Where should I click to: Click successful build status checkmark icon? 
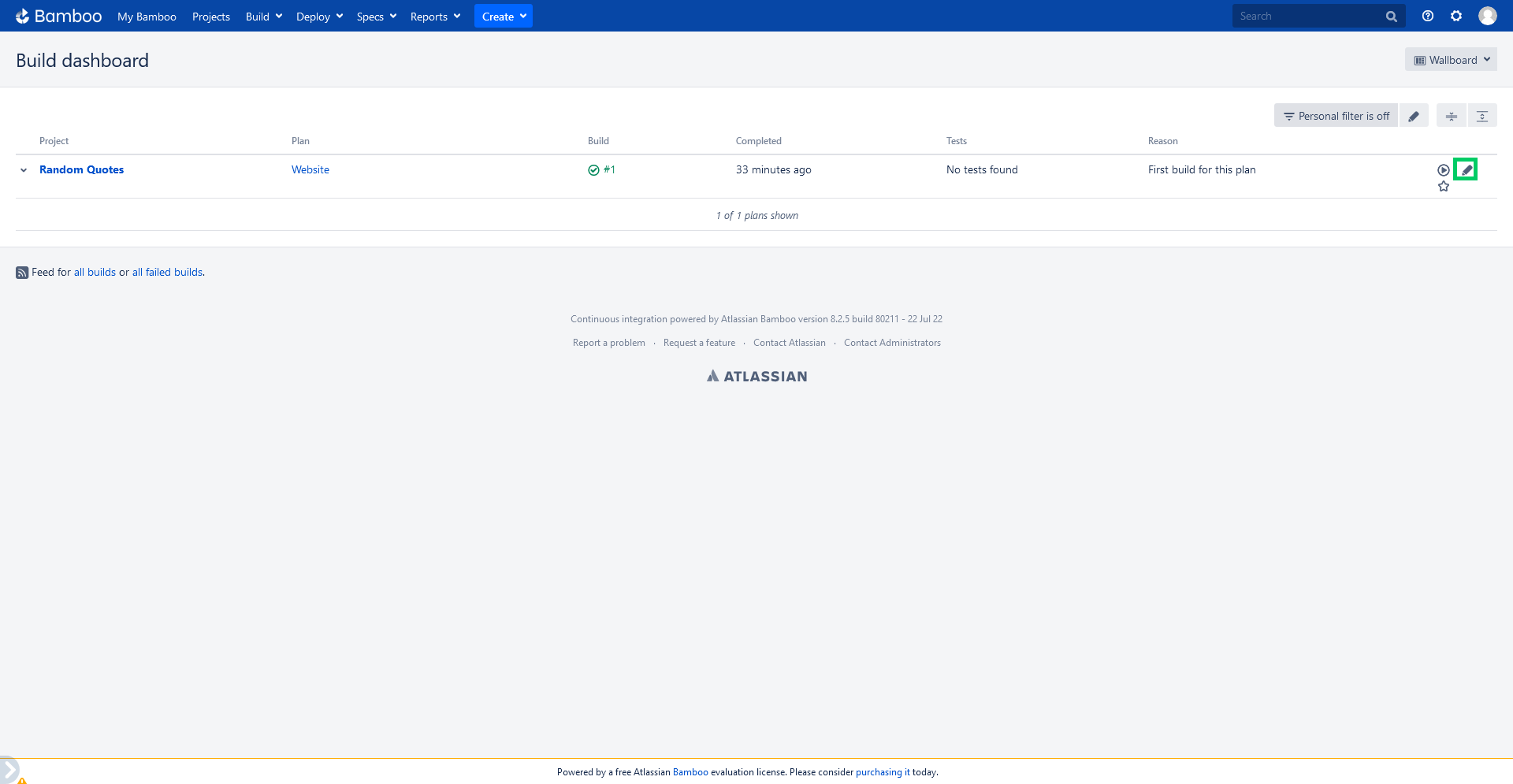coord(593,170)
